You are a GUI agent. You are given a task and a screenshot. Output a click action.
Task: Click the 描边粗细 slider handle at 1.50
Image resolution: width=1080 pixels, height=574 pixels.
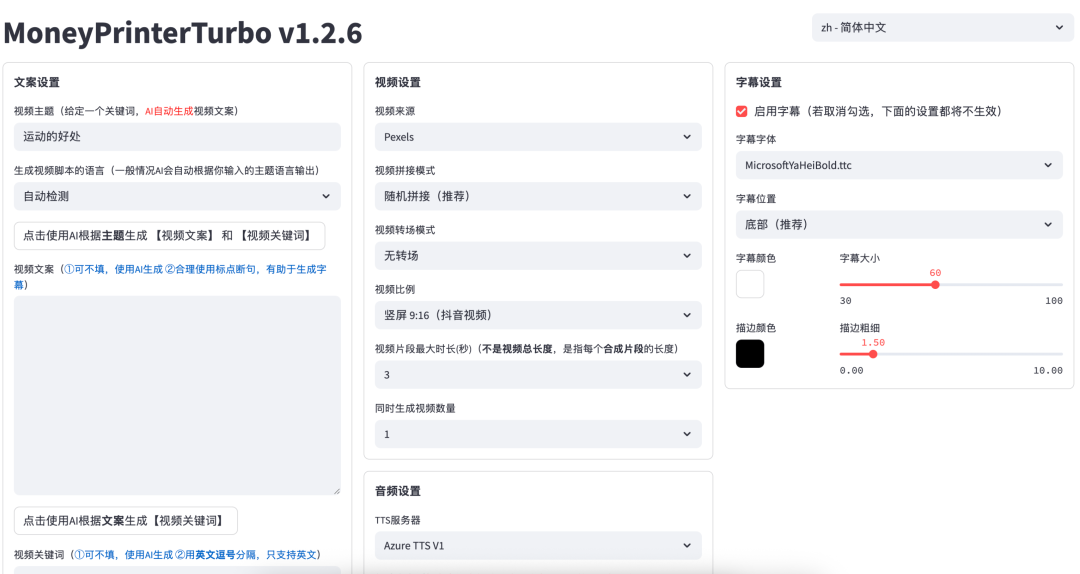tap(873, 354)
